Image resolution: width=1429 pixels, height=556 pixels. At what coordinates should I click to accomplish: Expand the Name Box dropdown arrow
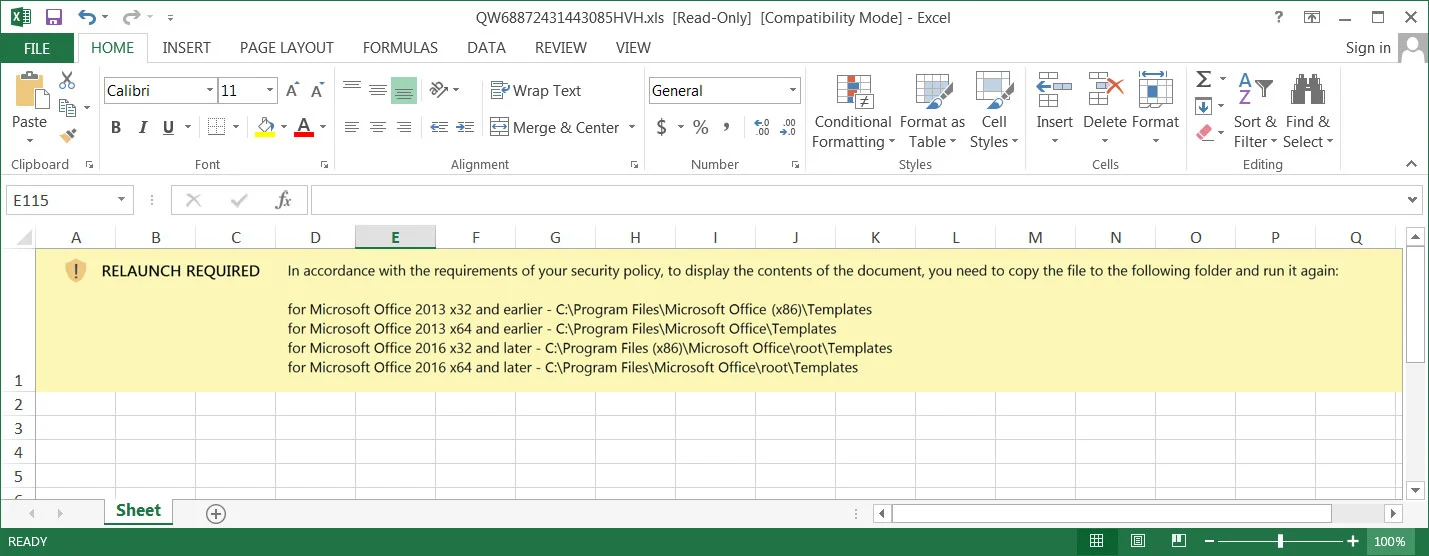pyautogui.click(x=122, y=200)
